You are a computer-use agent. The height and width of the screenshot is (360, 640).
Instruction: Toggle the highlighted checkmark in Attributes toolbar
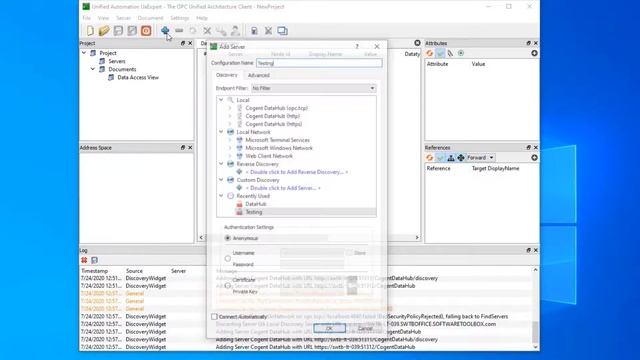[x=440, y=53]
